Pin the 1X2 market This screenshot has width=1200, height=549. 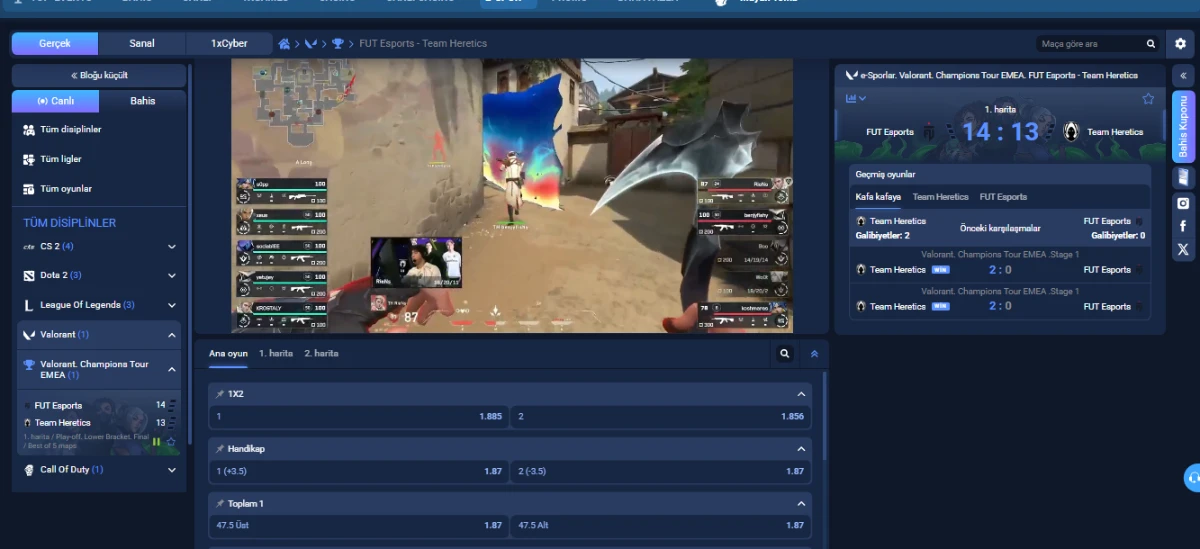coord(220,394)
